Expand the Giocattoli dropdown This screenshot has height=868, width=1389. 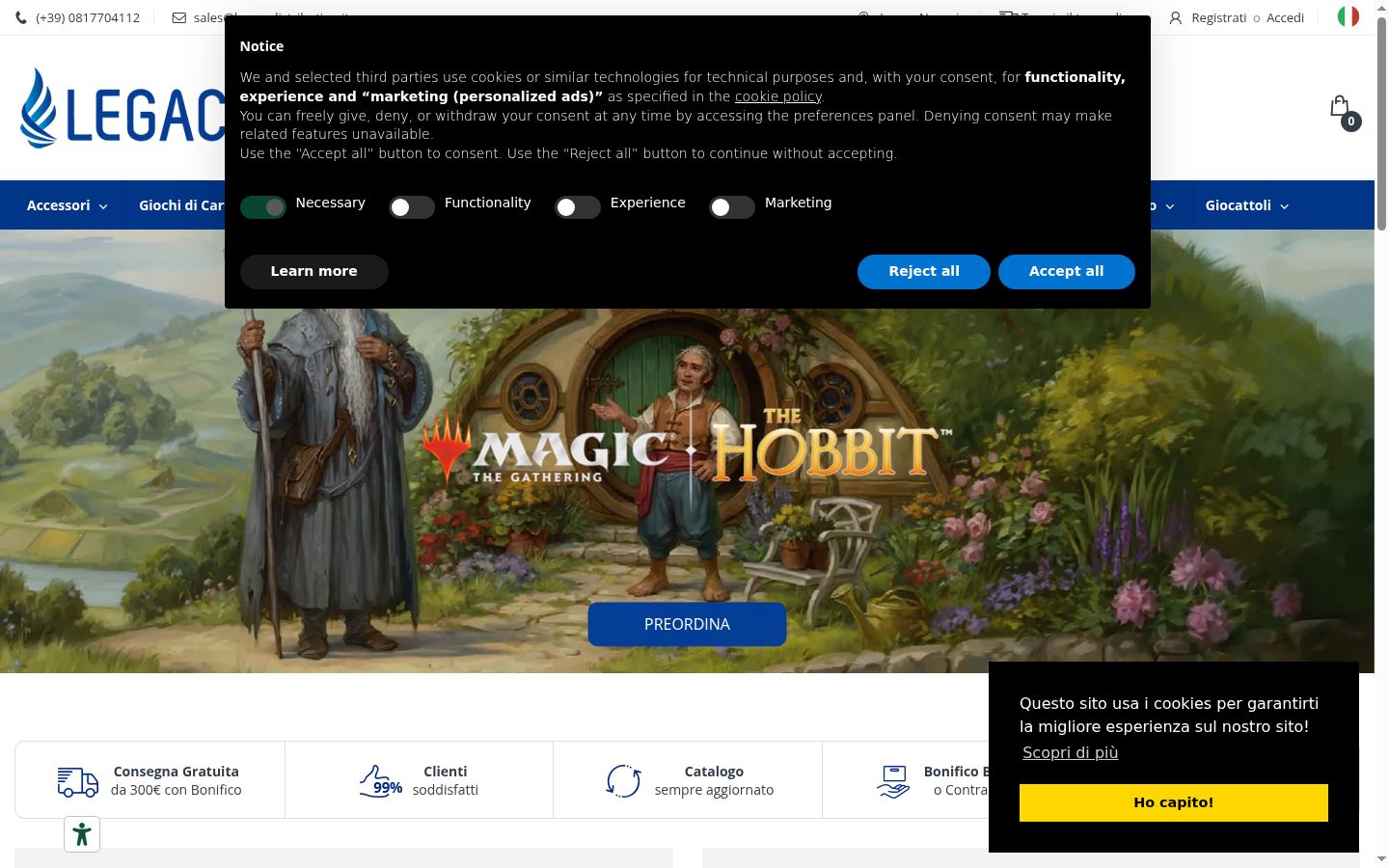point(1246,205)
